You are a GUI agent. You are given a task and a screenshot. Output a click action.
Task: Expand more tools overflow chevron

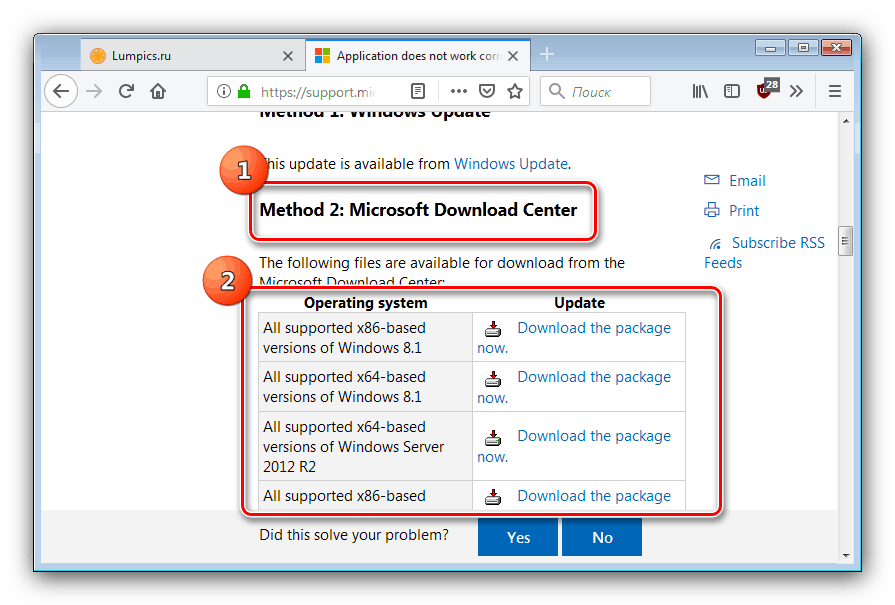click(796, 91)
